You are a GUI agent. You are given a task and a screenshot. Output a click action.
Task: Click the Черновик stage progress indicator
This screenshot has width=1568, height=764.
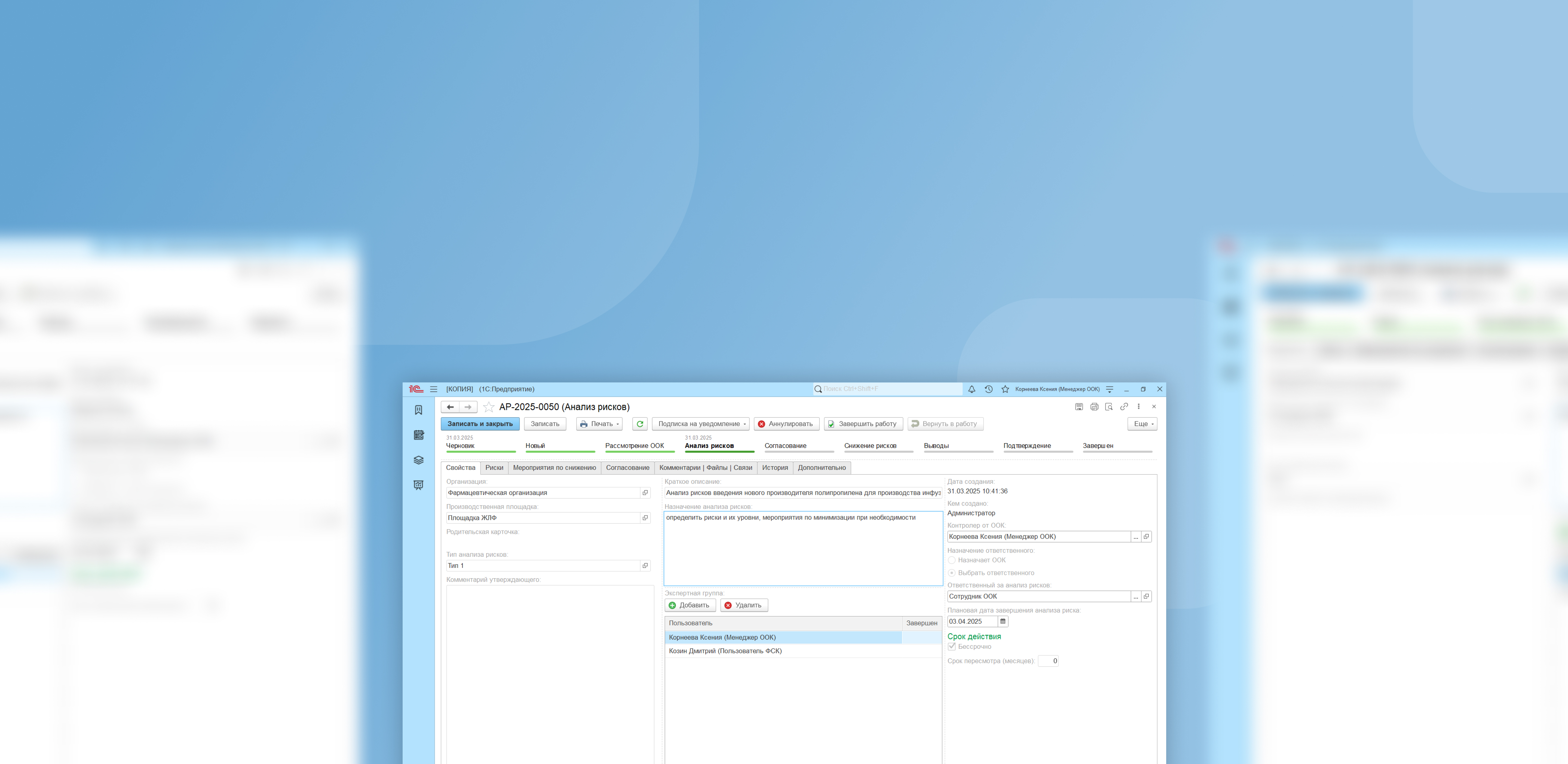coord(480,446)
